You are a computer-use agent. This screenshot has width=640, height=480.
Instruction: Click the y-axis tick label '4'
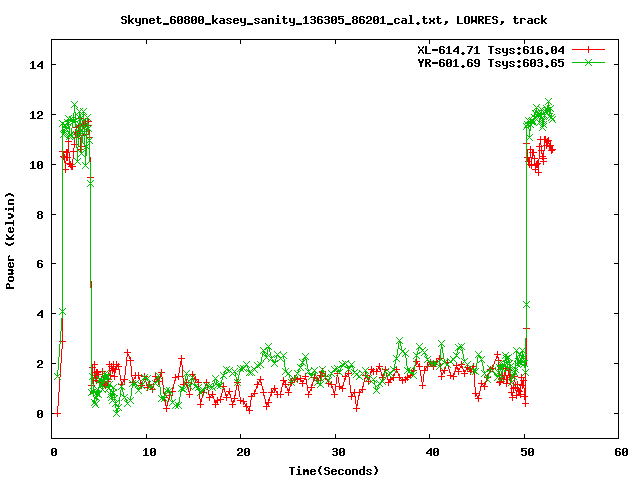pos(40,314)
